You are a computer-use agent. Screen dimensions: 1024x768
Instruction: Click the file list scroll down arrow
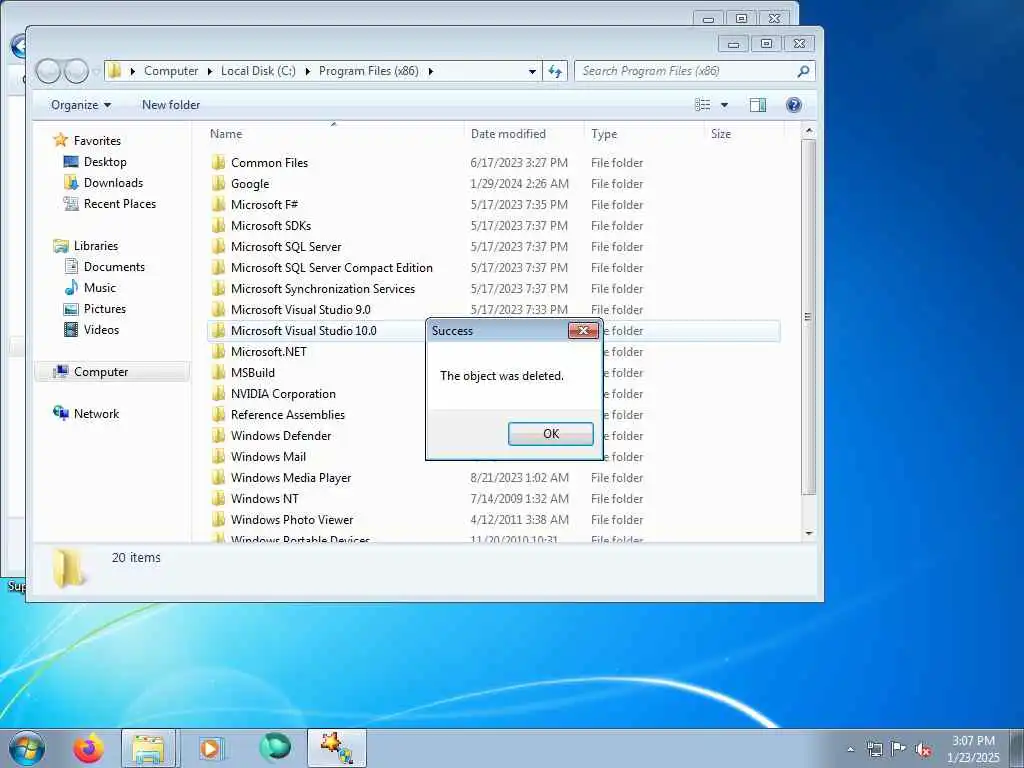tap(809, 534)
